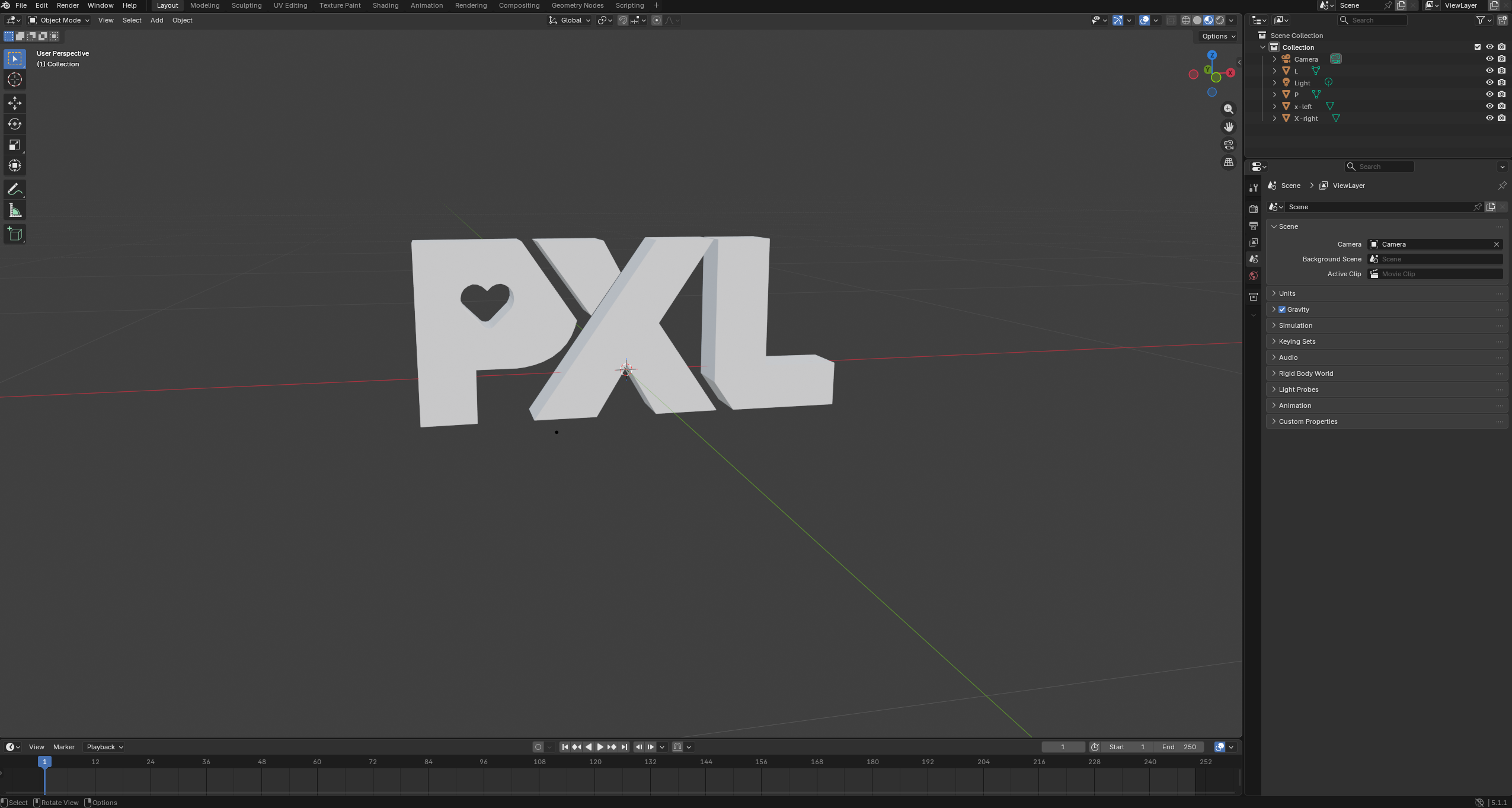Screen dimensions: 1512x808
Task: Clear the scene Camera field
Action: [1496, 244]
